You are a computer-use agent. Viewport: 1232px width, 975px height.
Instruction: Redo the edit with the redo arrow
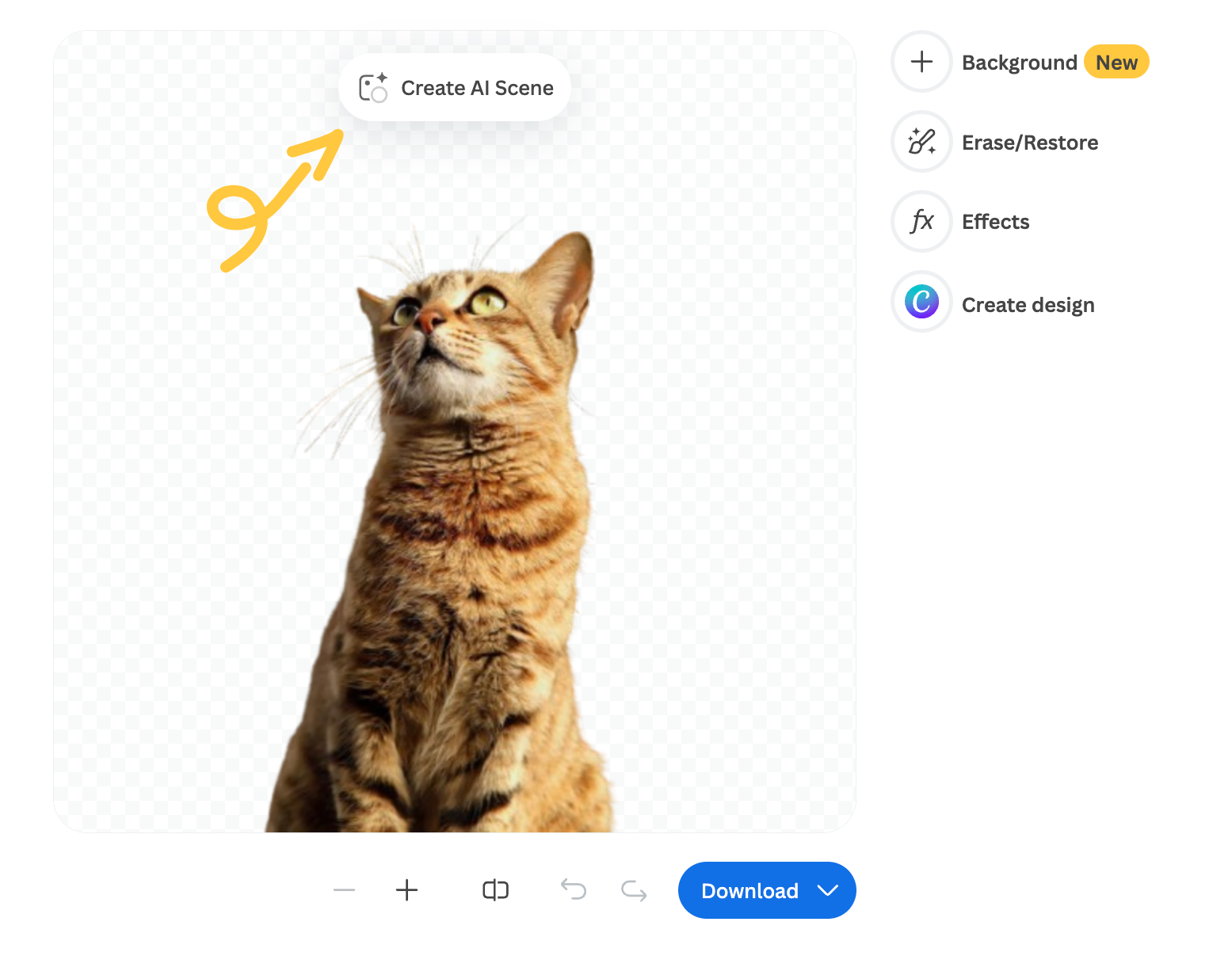[634, 890]
